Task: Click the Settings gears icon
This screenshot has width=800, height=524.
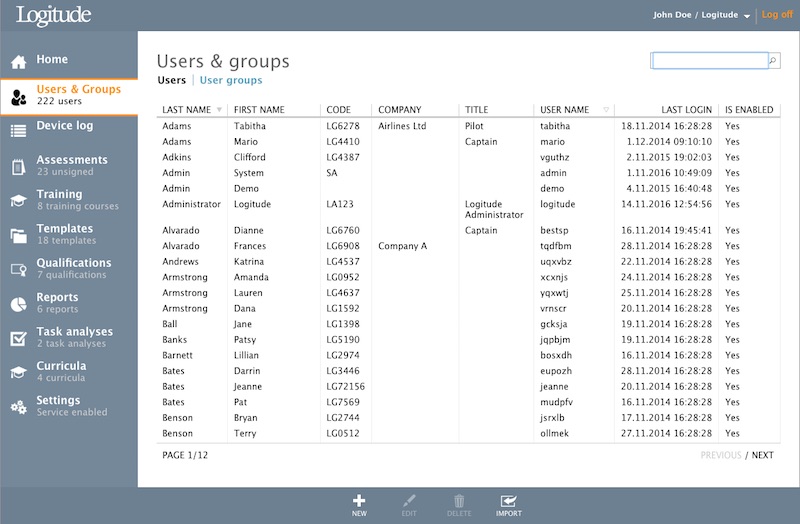Action: click(x=18, y=407)
